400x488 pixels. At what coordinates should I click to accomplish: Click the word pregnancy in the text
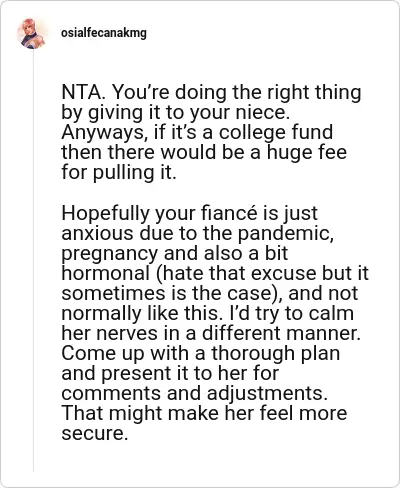109,254
